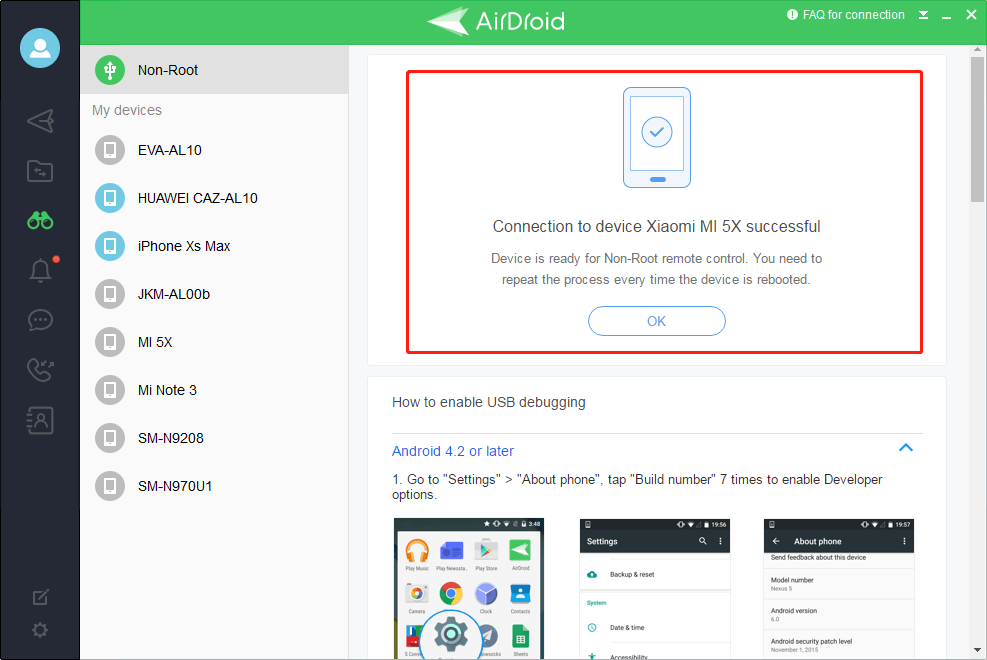Click the minimize-to-tray arrow icon
Image resolution: width=987 pixels, height=660 pixels.
point(923,15)
